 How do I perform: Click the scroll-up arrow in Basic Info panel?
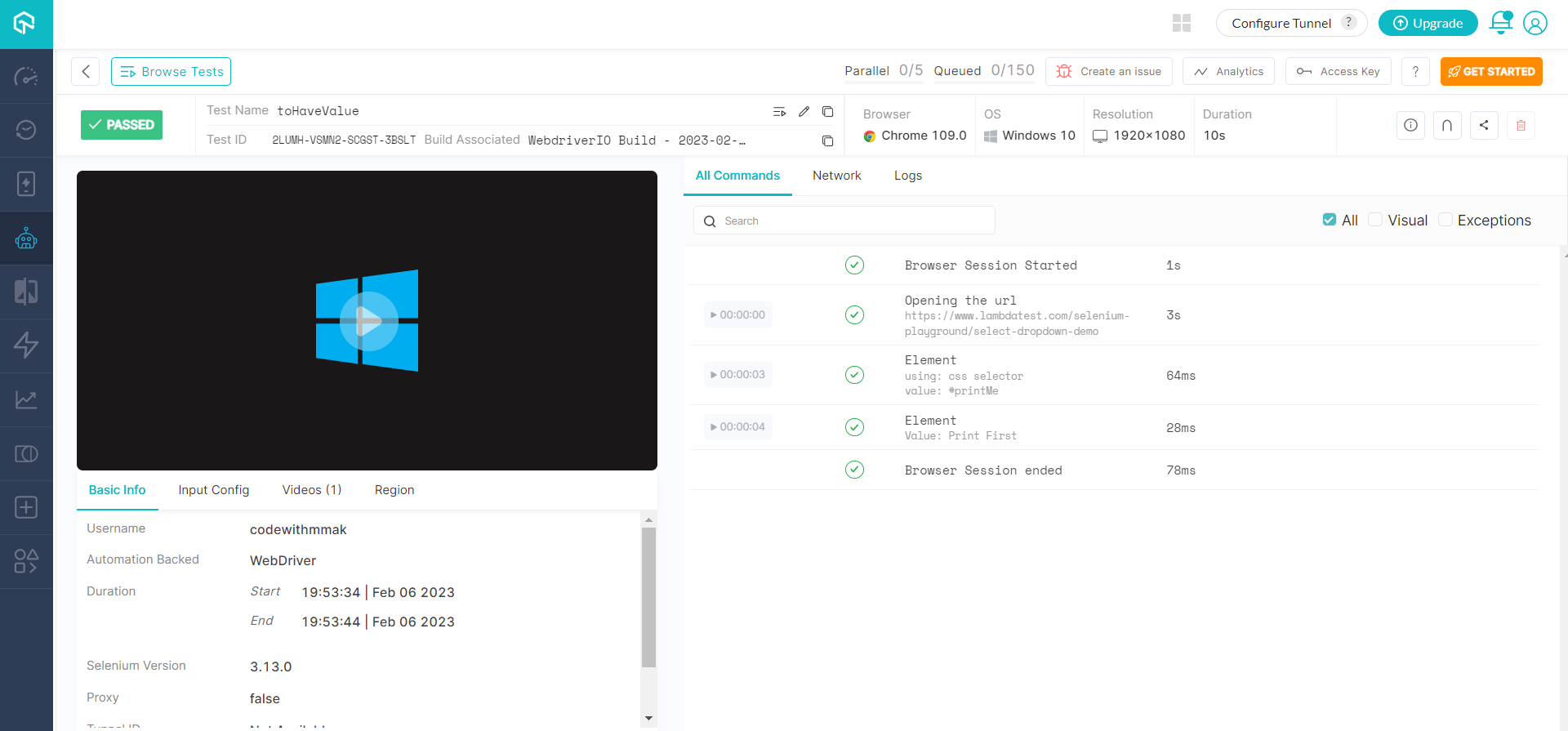[x=648, y=519]
